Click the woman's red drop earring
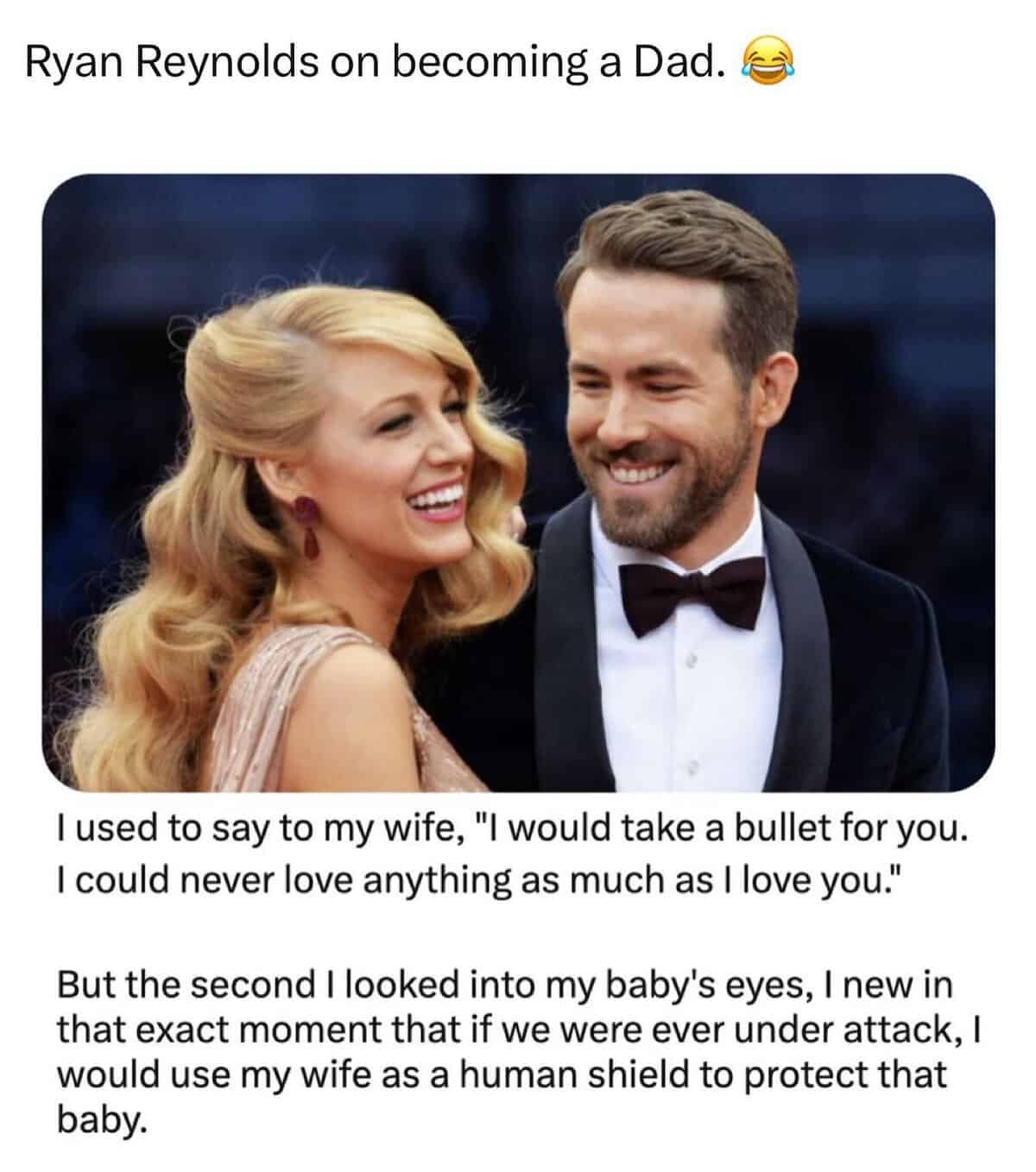 point(306,525)
